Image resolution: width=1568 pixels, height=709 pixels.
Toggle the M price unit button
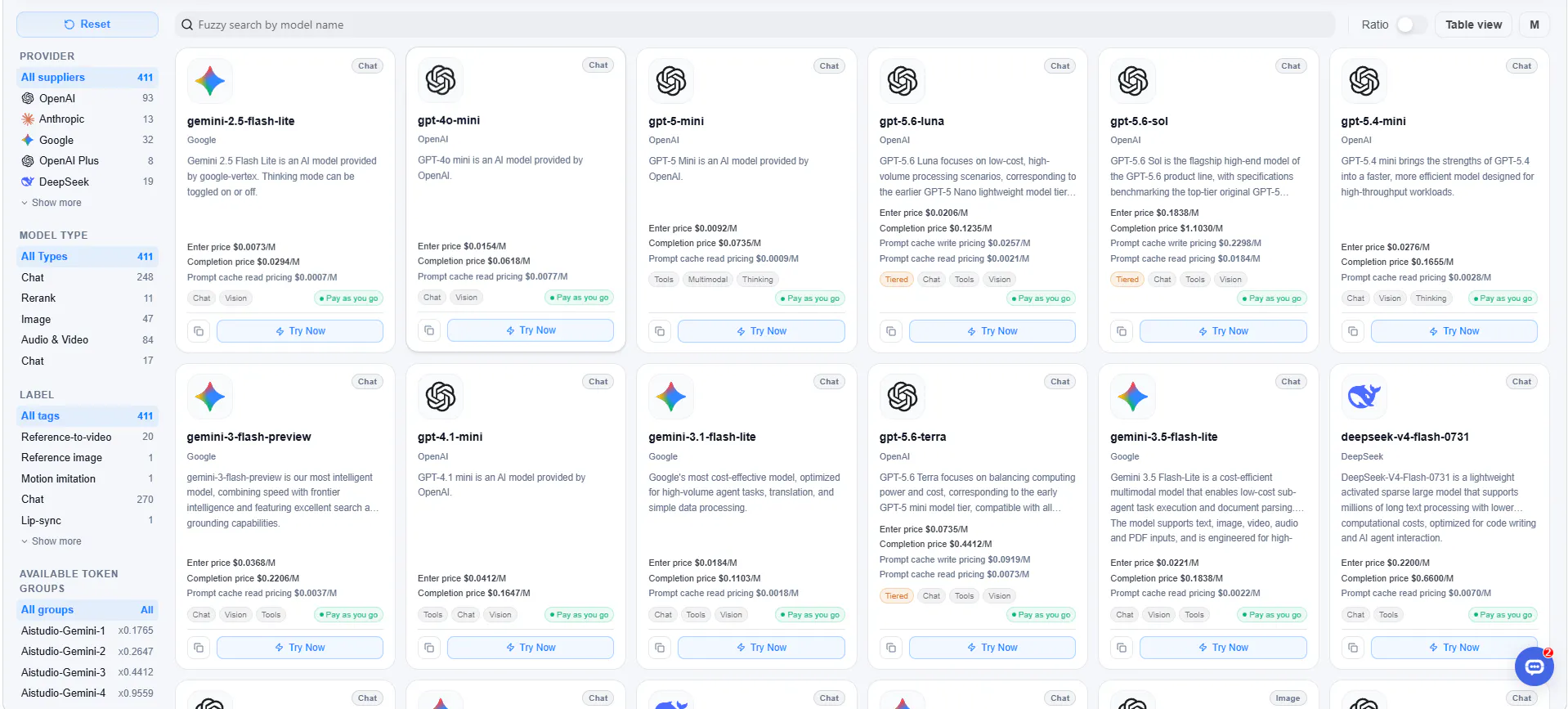pyautogui.click(x=1534, y=25)
